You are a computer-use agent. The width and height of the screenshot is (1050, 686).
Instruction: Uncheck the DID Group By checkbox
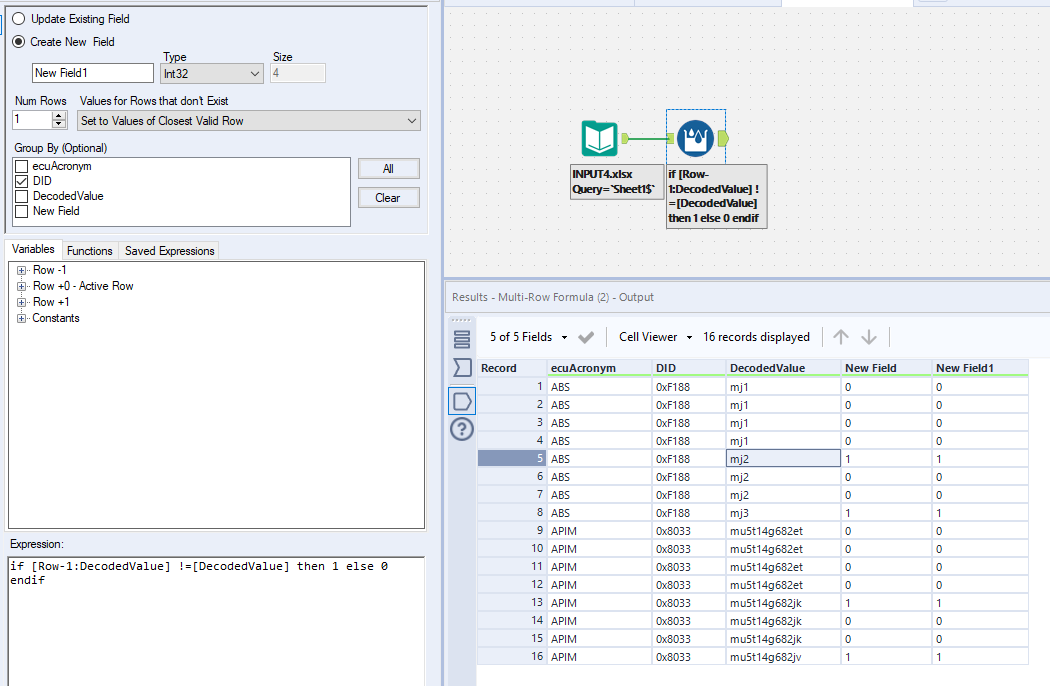(22, 181)
